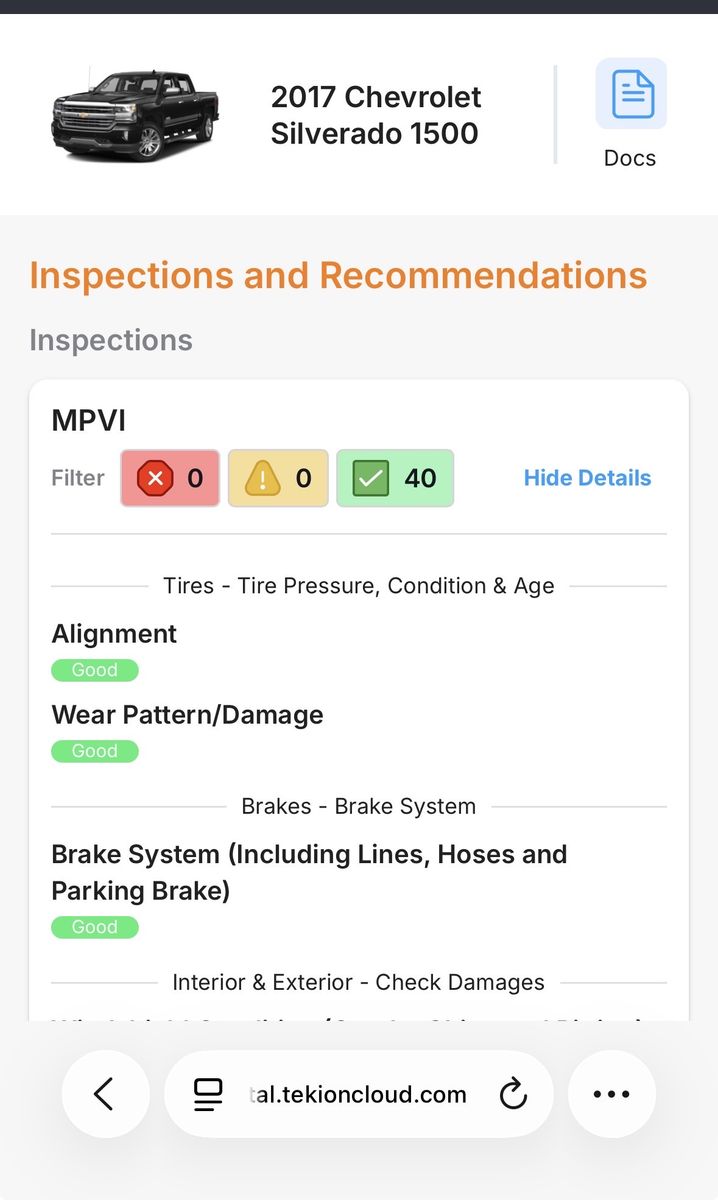Click the Docs label

pos(630,158)
